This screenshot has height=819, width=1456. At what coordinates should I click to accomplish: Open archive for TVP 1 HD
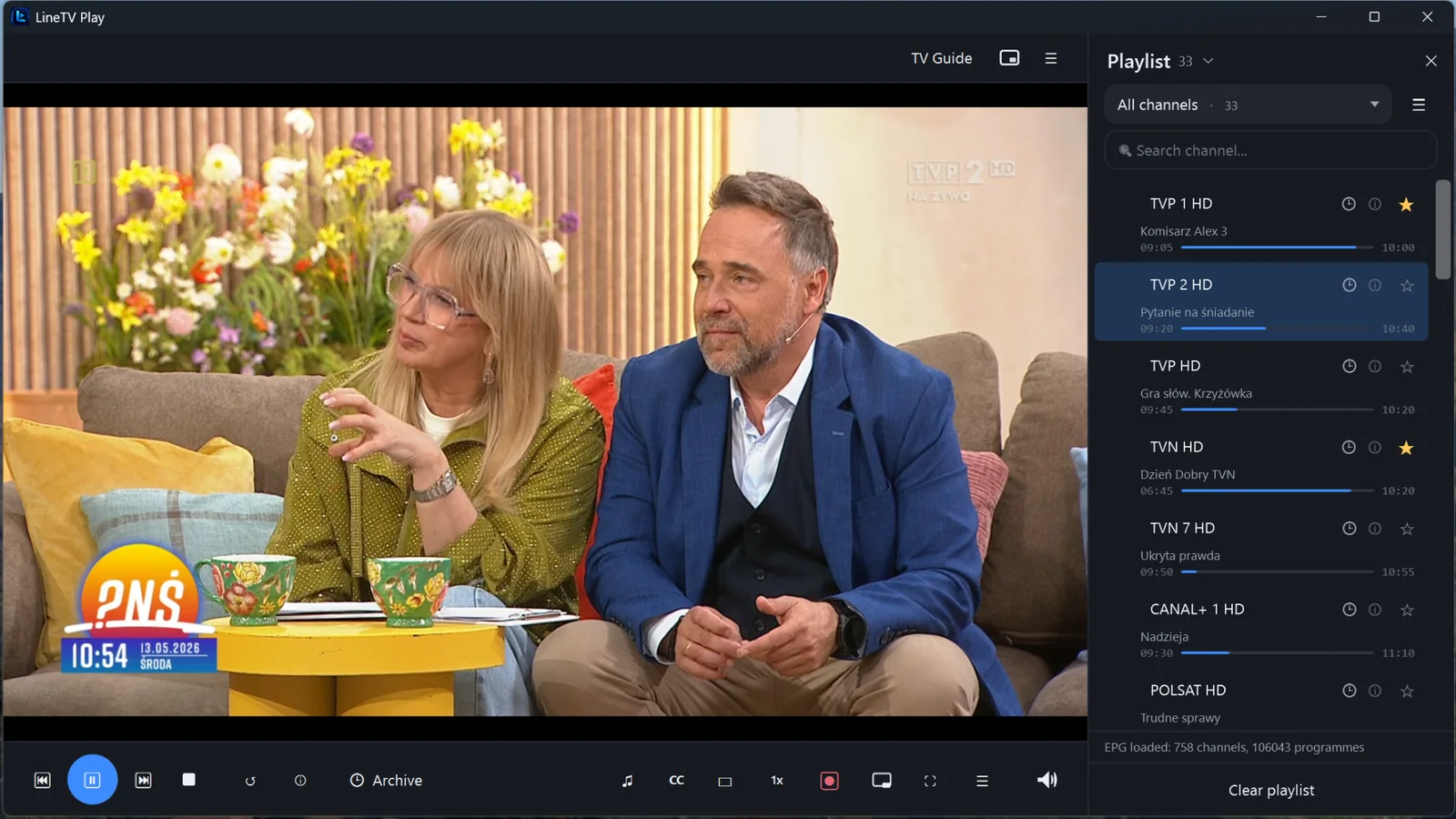1349,204
